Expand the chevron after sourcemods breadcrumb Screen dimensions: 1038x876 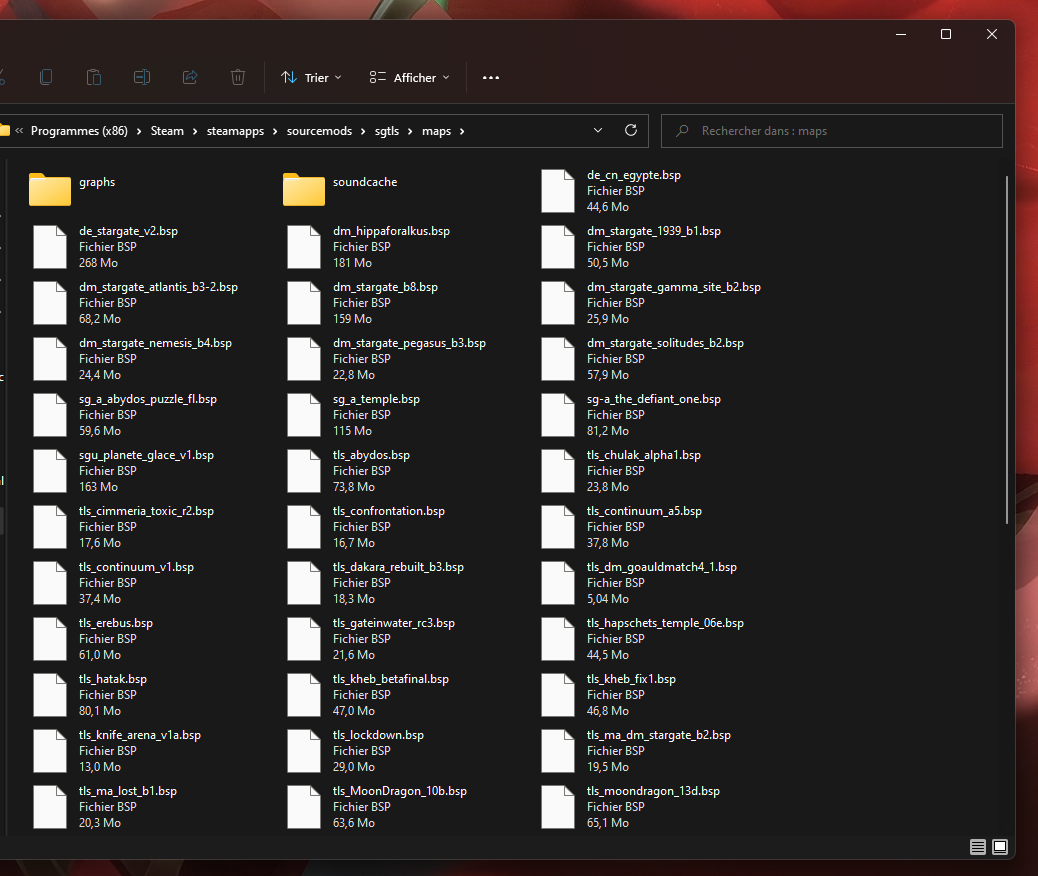coord(363,131)
